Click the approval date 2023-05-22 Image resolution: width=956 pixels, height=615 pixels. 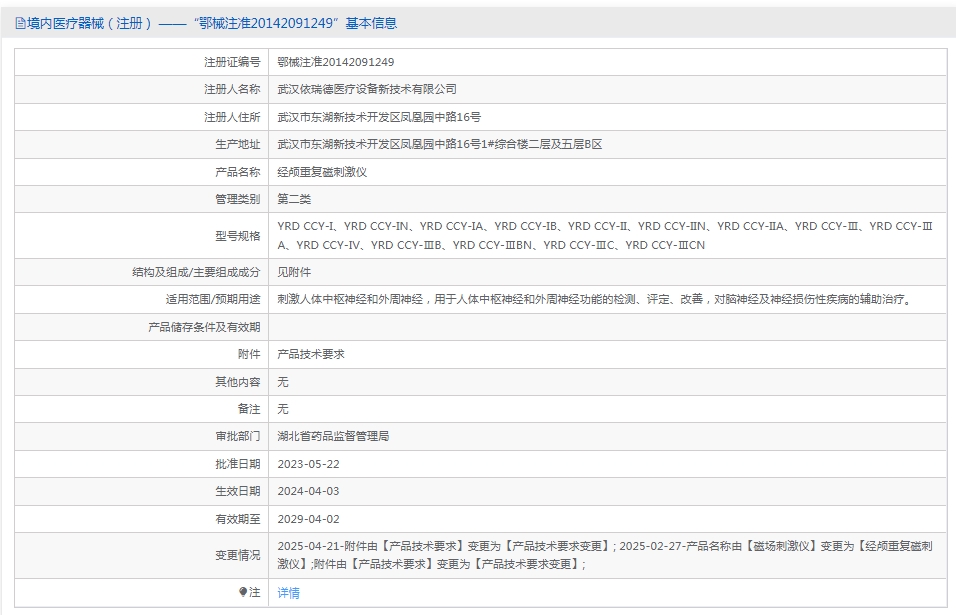pyautogui.click(x=309, y=464)
